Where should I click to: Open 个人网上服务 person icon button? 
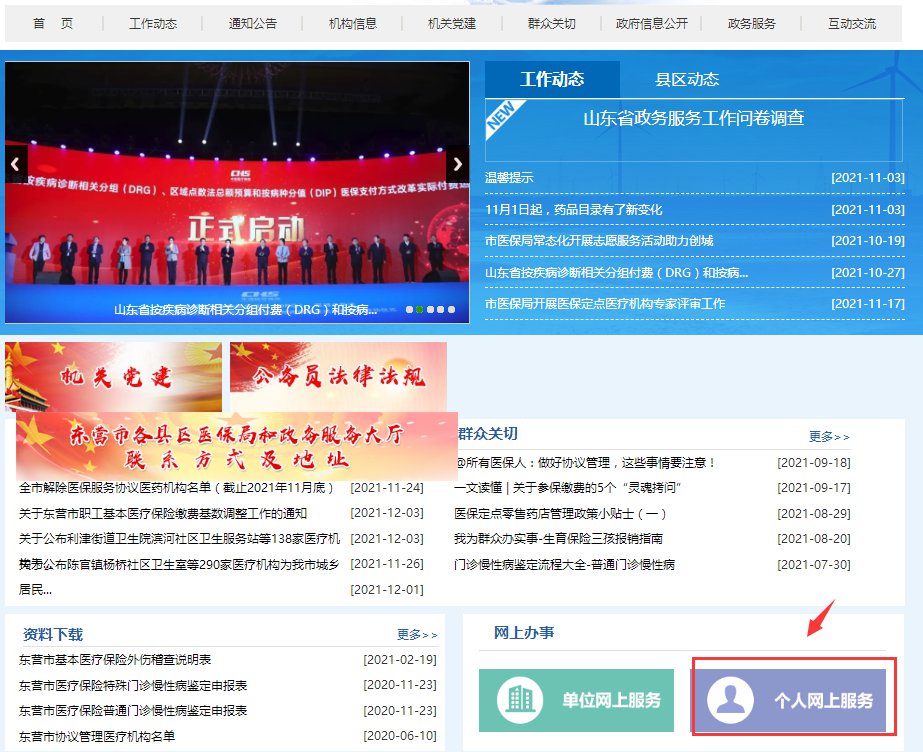(790, 700)
